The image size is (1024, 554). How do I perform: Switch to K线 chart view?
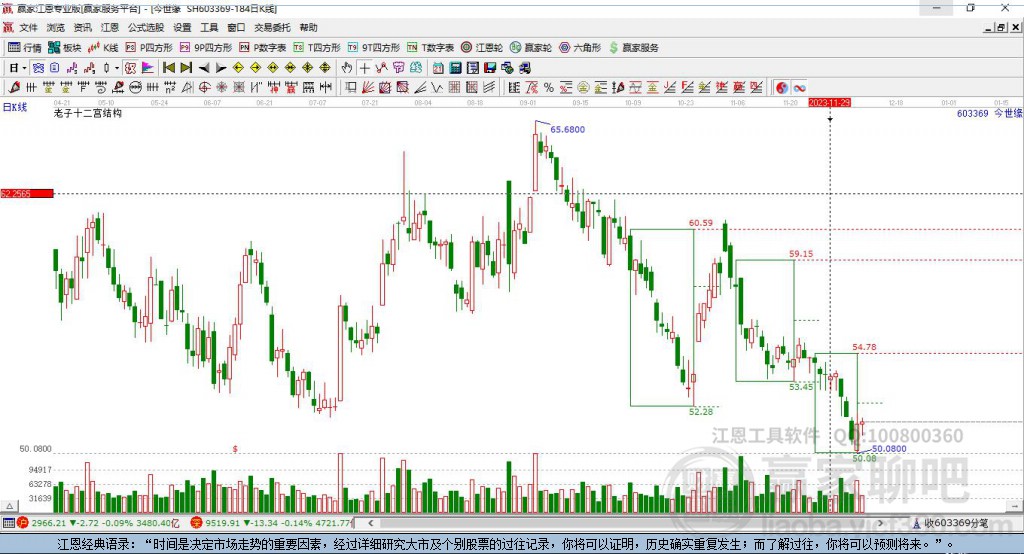[x=103, y=48]
